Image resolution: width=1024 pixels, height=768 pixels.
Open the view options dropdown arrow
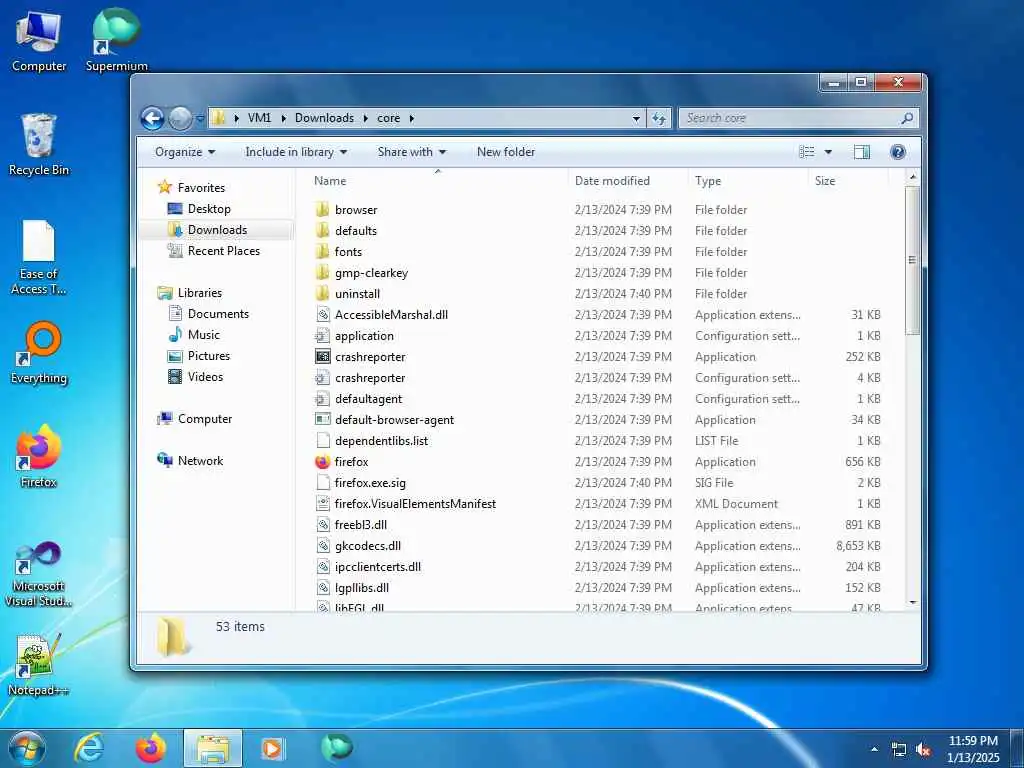click(x=828, y=152)
